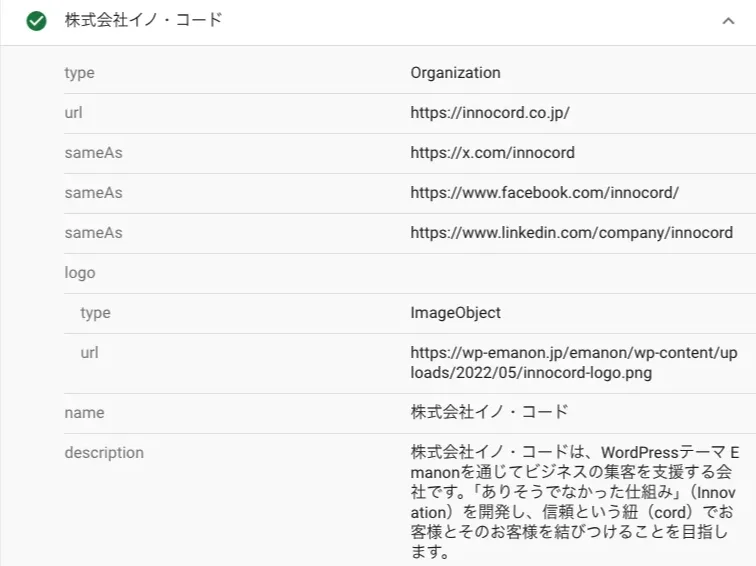Click the facebook.com/innocord sameAs value
The image size is (756, 566).
tap(544, 193)
